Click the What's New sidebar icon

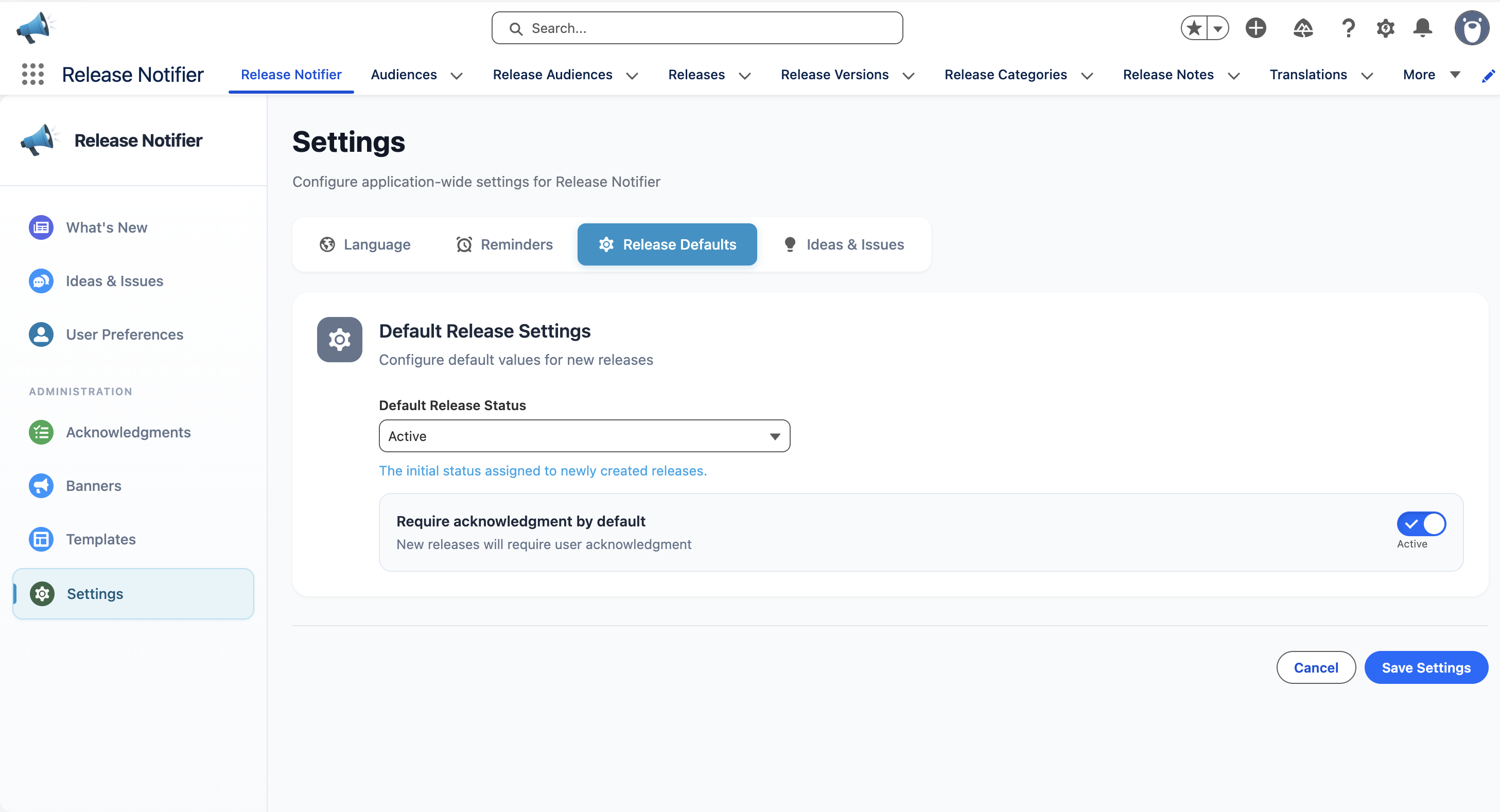click(x=41, y=227)
